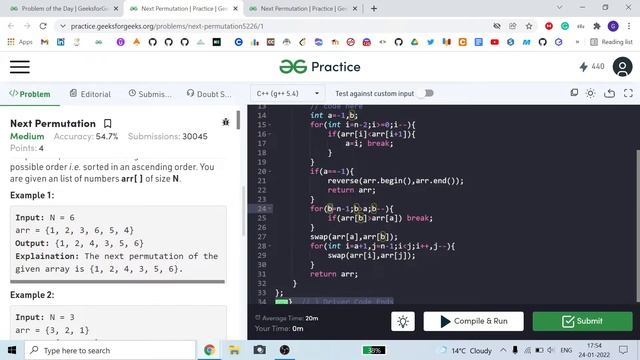Place cursor on code line 27 swap call
Screen dimensions: 640x360
coord(354,237)
